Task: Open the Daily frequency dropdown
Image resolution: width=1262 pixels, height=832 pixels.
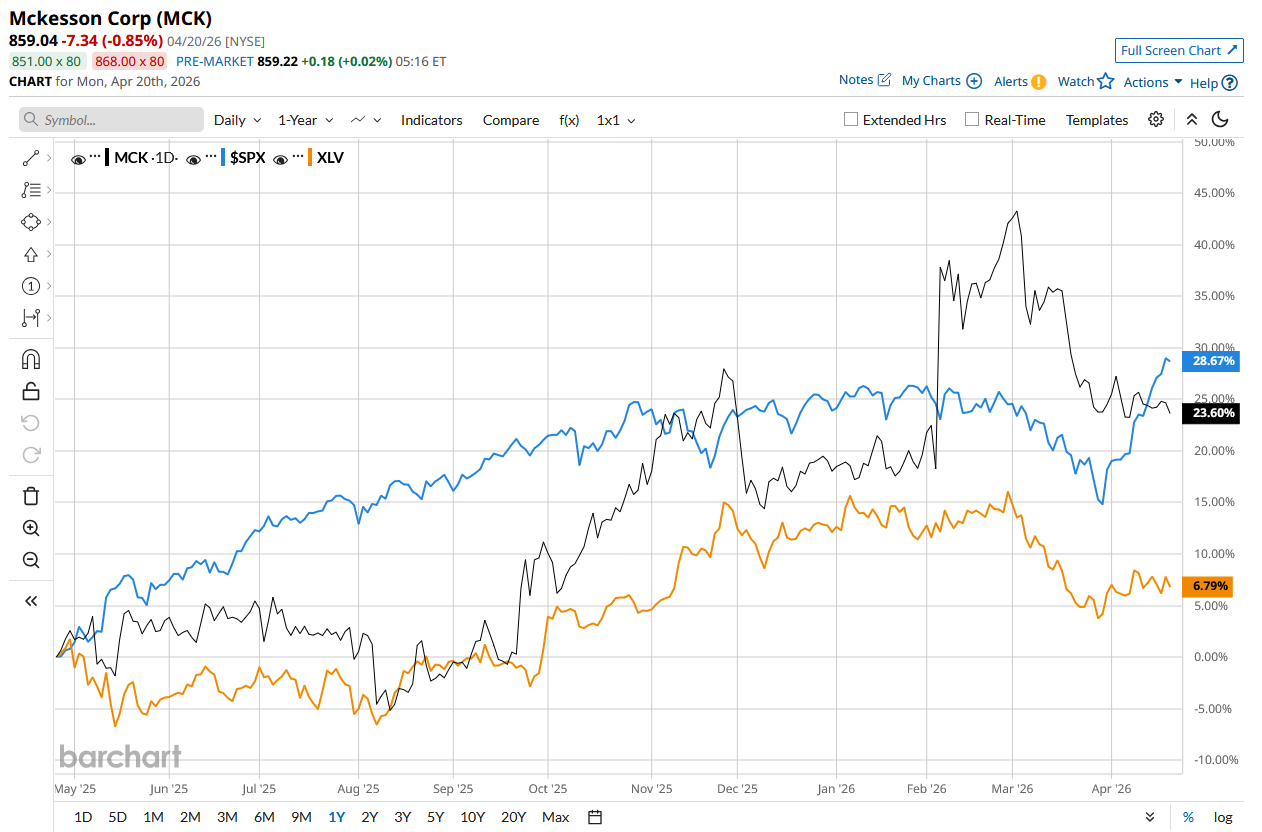Action: pyautogui.click(x=238, y=120)
